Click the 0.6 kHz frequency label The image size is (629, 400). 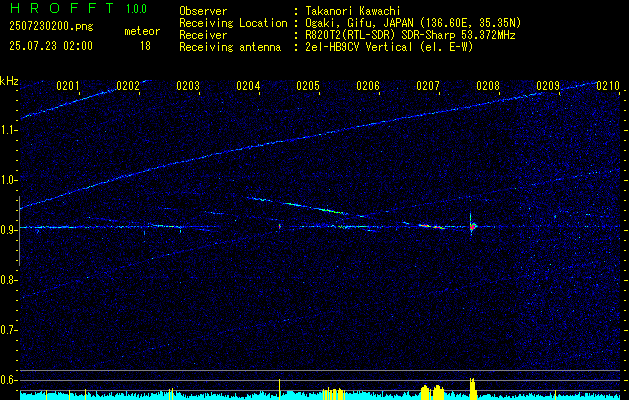(x=8, y=380)
